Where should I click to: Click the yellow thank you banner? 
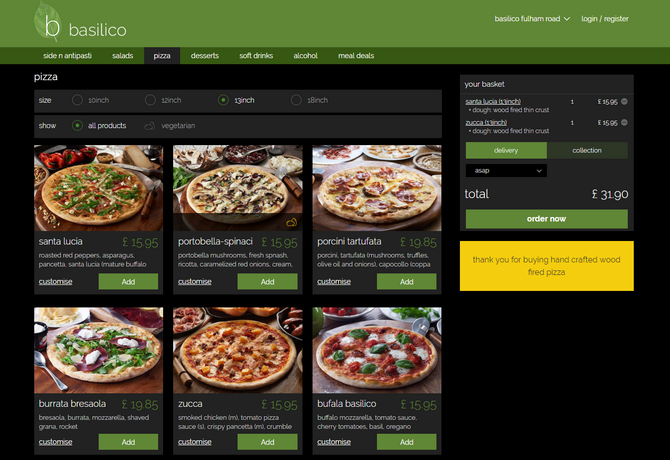[547, 266]
